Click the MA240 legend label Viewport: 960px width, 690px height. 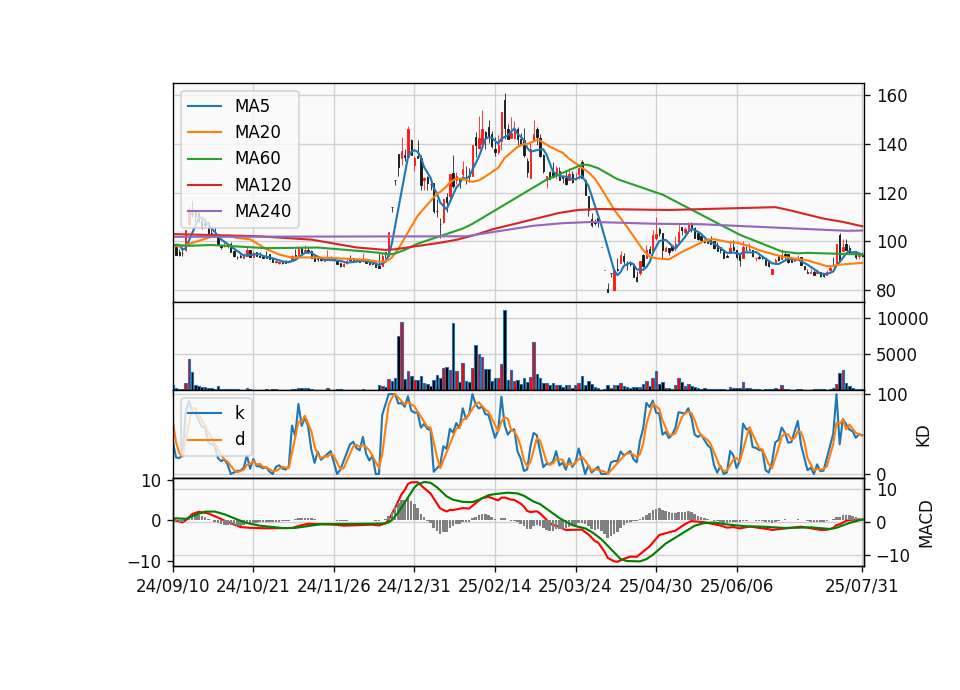click(x=263, y=211)
